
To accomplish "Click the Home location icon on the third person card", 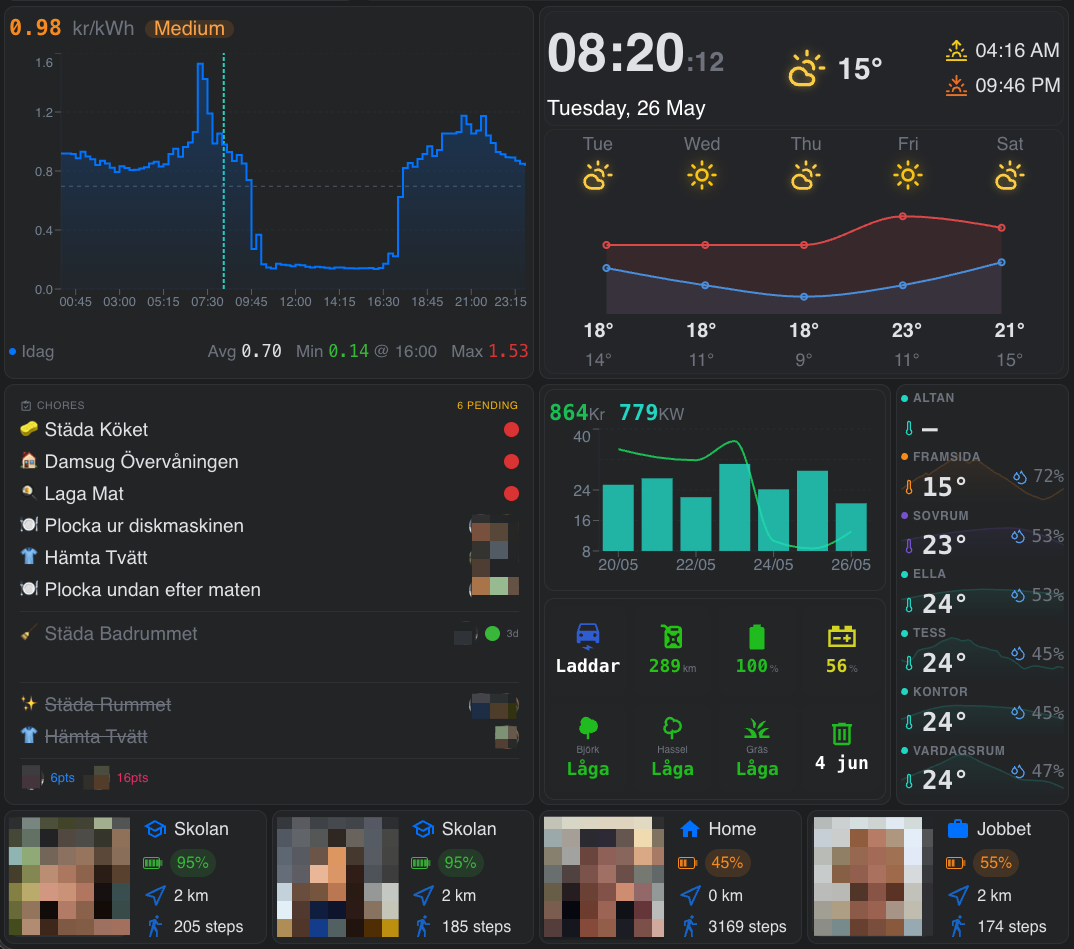I will (690, 829).
